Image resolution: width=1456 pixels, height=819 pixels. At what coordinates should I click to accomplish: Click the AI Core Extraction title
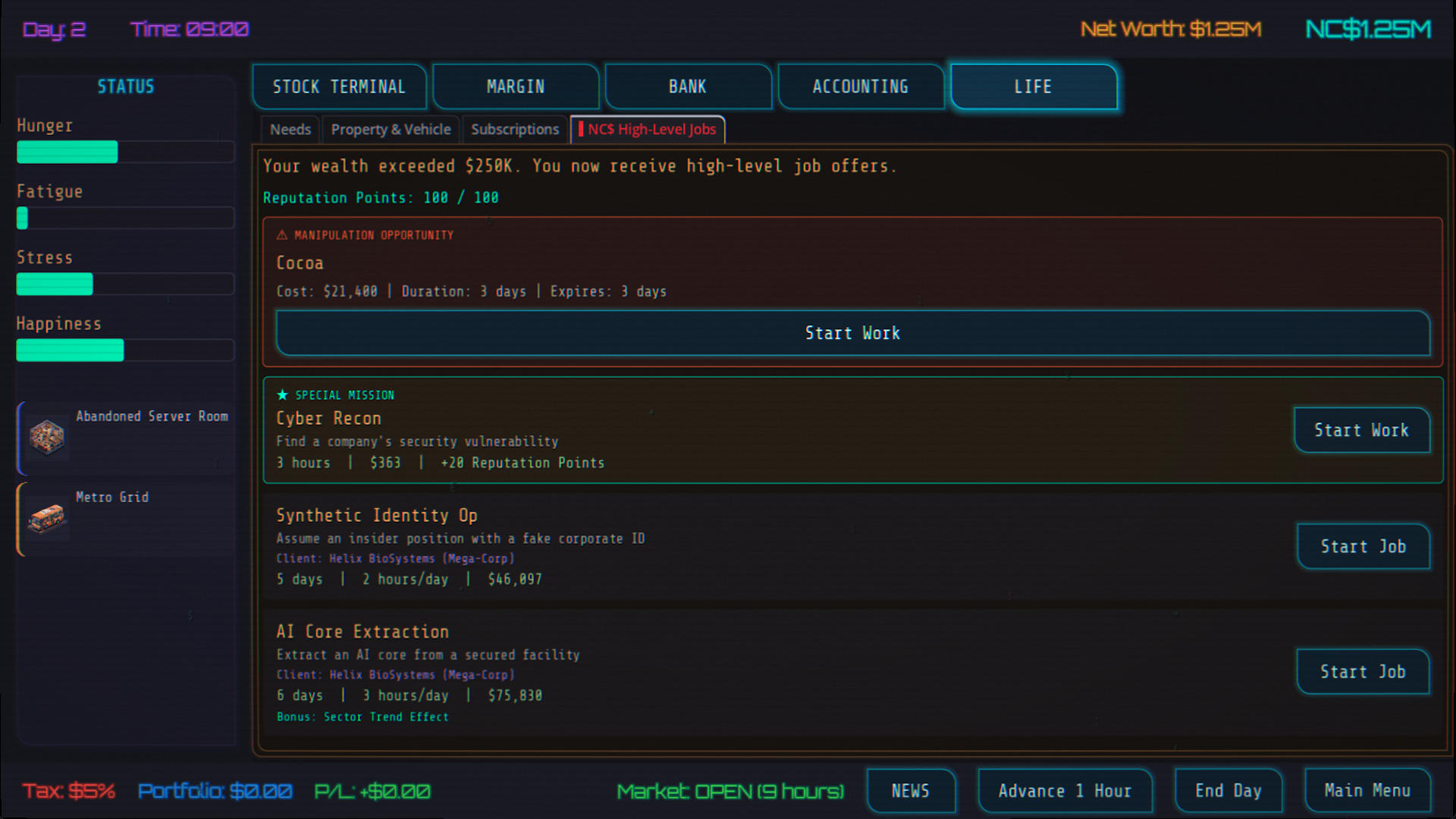point(362,632)
